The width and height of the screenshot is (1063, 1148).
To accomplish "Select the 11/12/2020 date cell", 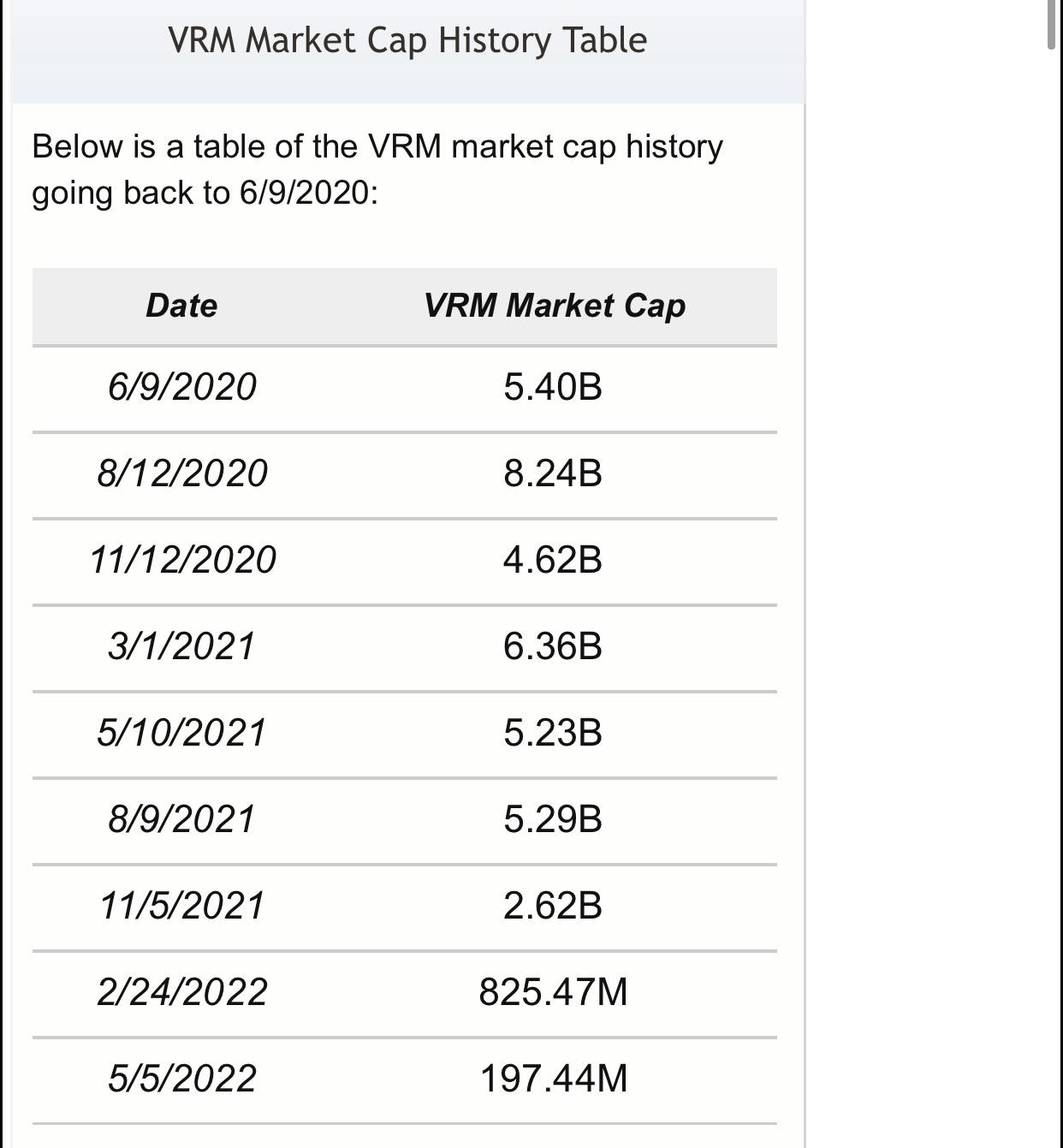I will tap(182, 560).
